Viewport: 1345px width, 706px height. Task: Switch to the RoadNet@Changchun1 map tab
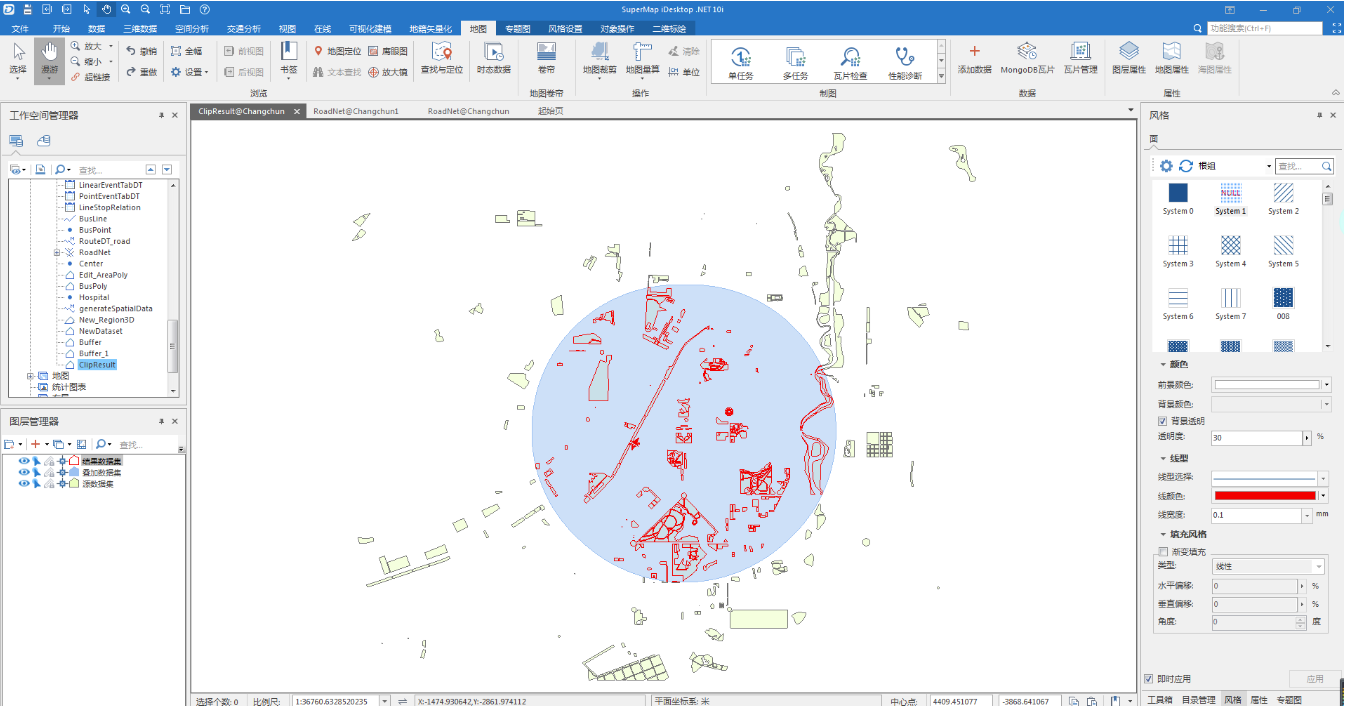[x=356, y=111]
